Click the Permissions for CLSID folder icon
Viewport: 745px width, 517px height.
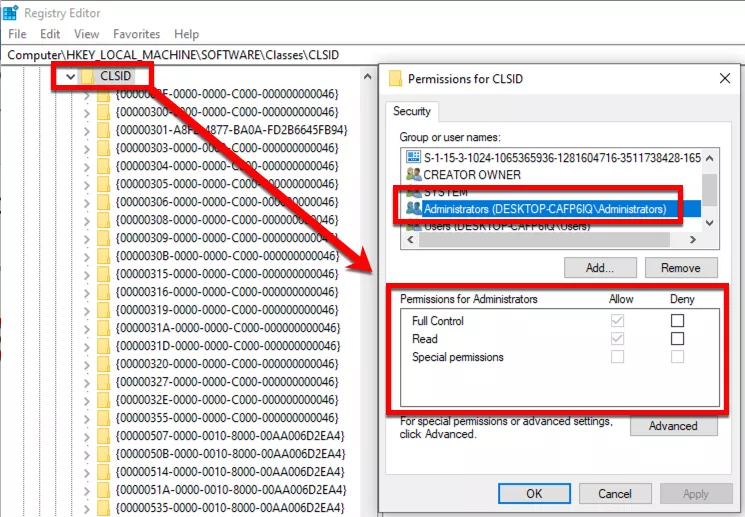coord(395,78)
